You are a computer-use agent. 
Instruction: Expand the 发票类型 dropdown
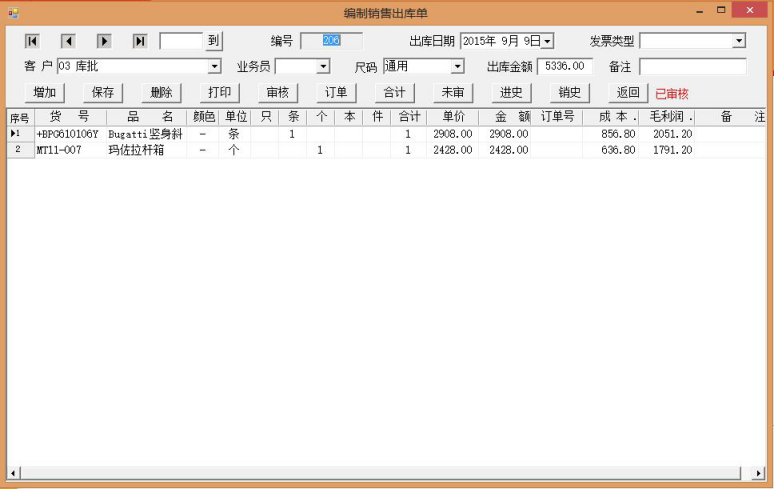(x=738, y=41)
